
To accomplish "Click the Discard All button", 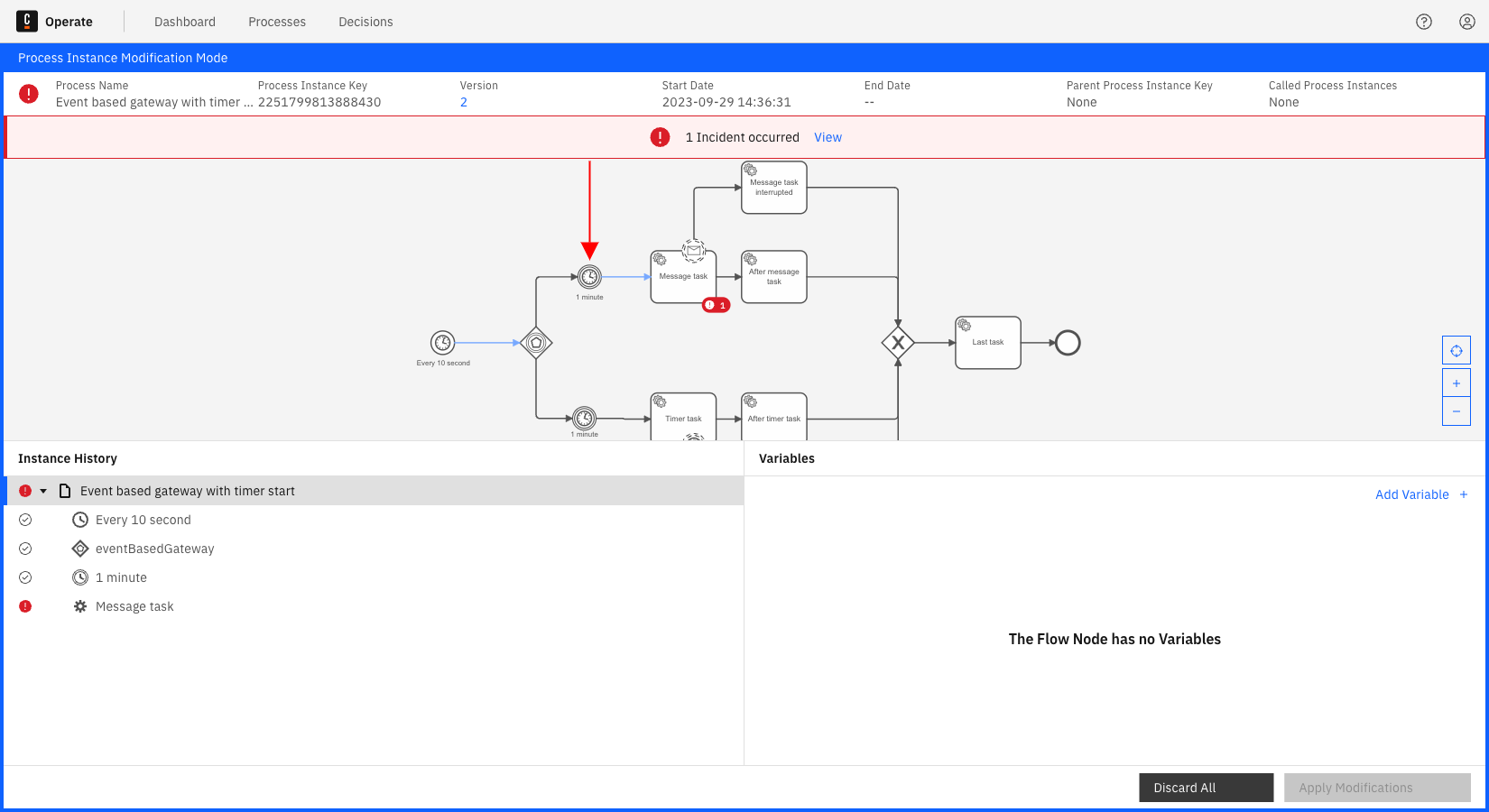I will (x=1206, y=787).
